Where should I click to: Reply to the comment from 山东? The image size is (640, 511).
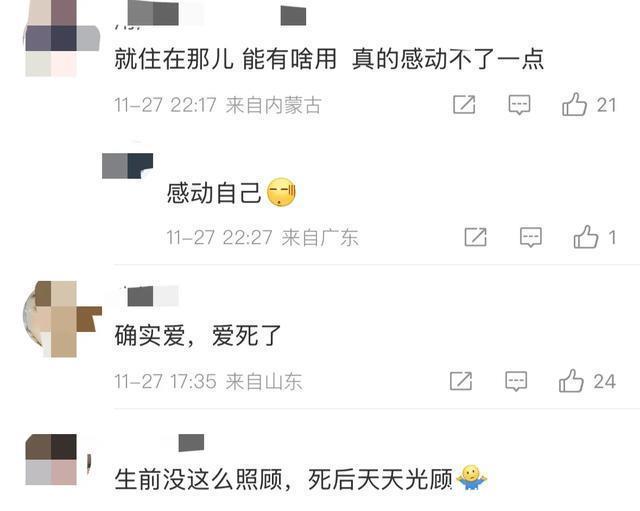[516, 381]
